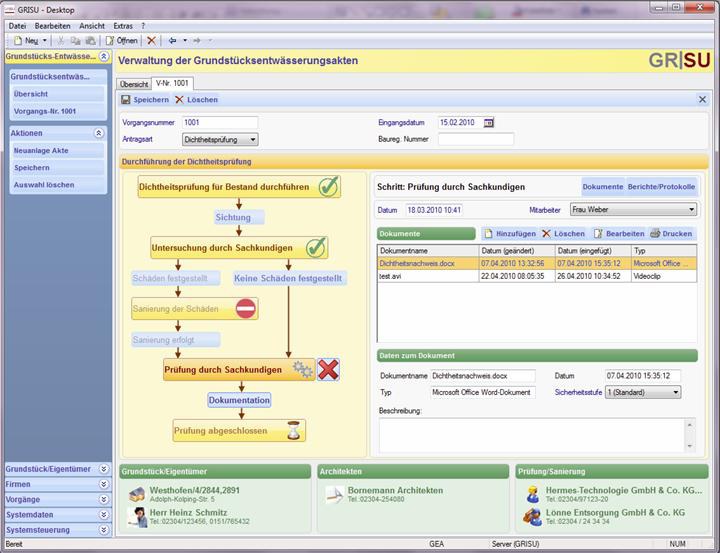Select the test.avi document row
The width and height of the screenshot is (720, 553).
(427, 276)
